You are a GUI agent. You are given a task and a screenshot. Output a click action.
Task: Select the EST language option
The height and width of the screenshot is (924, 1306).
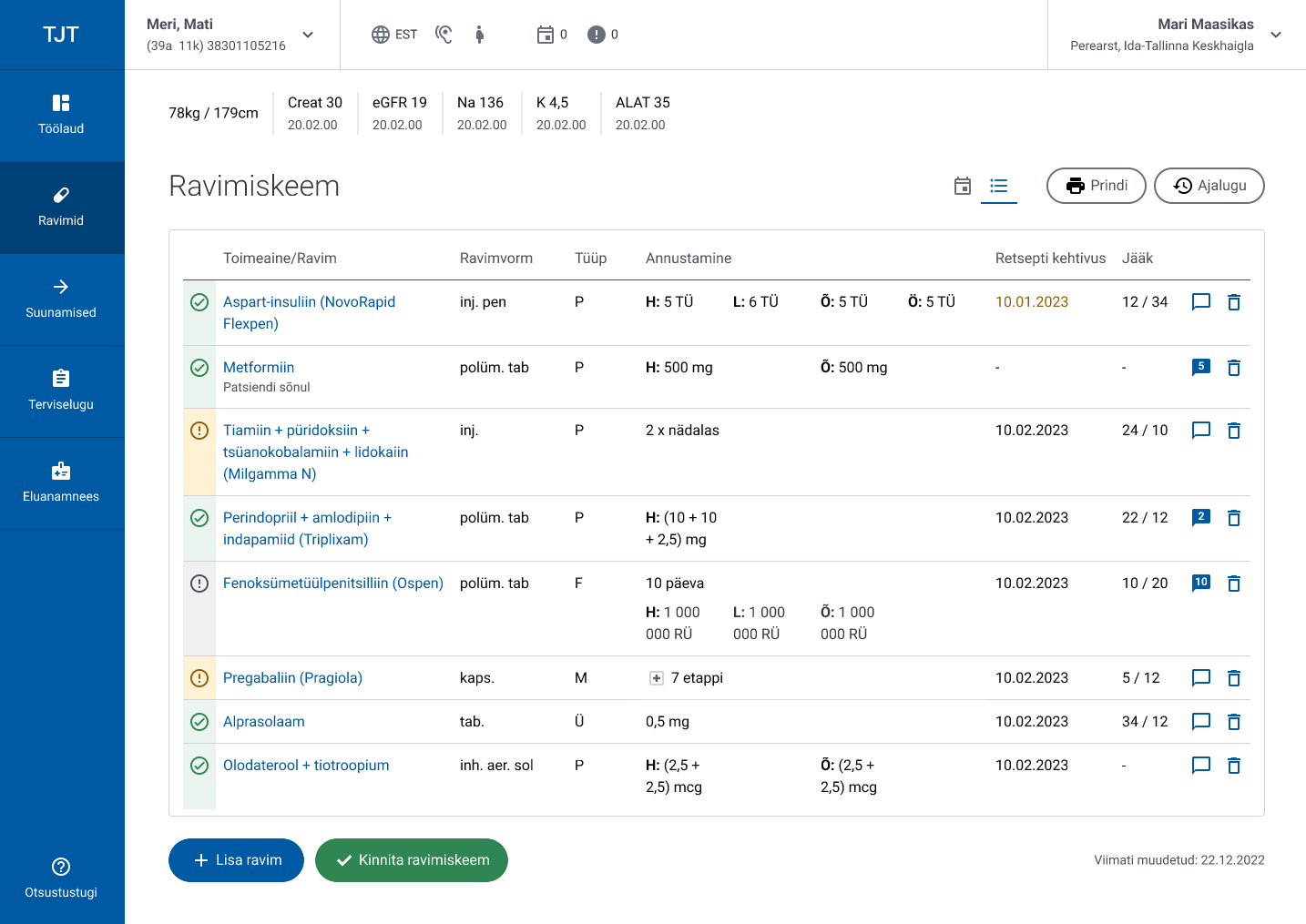(x=394, y=35)
